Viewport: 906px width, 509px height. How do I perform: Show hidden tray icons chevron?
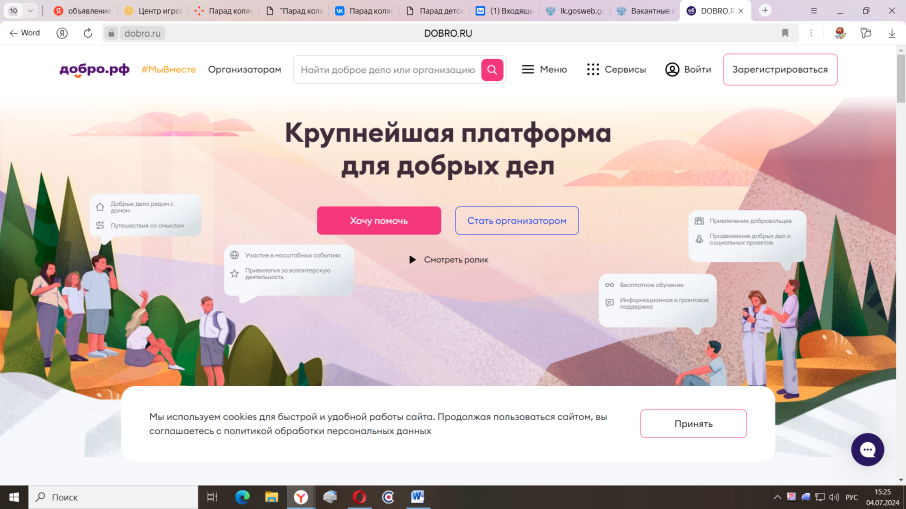pyautogui.click(x=777, y=497)
